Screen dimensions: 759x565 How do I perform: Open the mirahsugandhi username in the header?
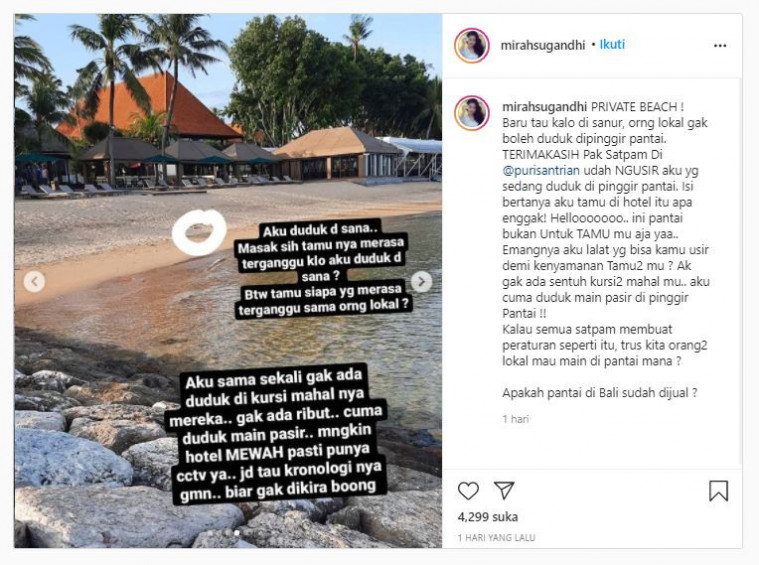(x=543, y=45)
